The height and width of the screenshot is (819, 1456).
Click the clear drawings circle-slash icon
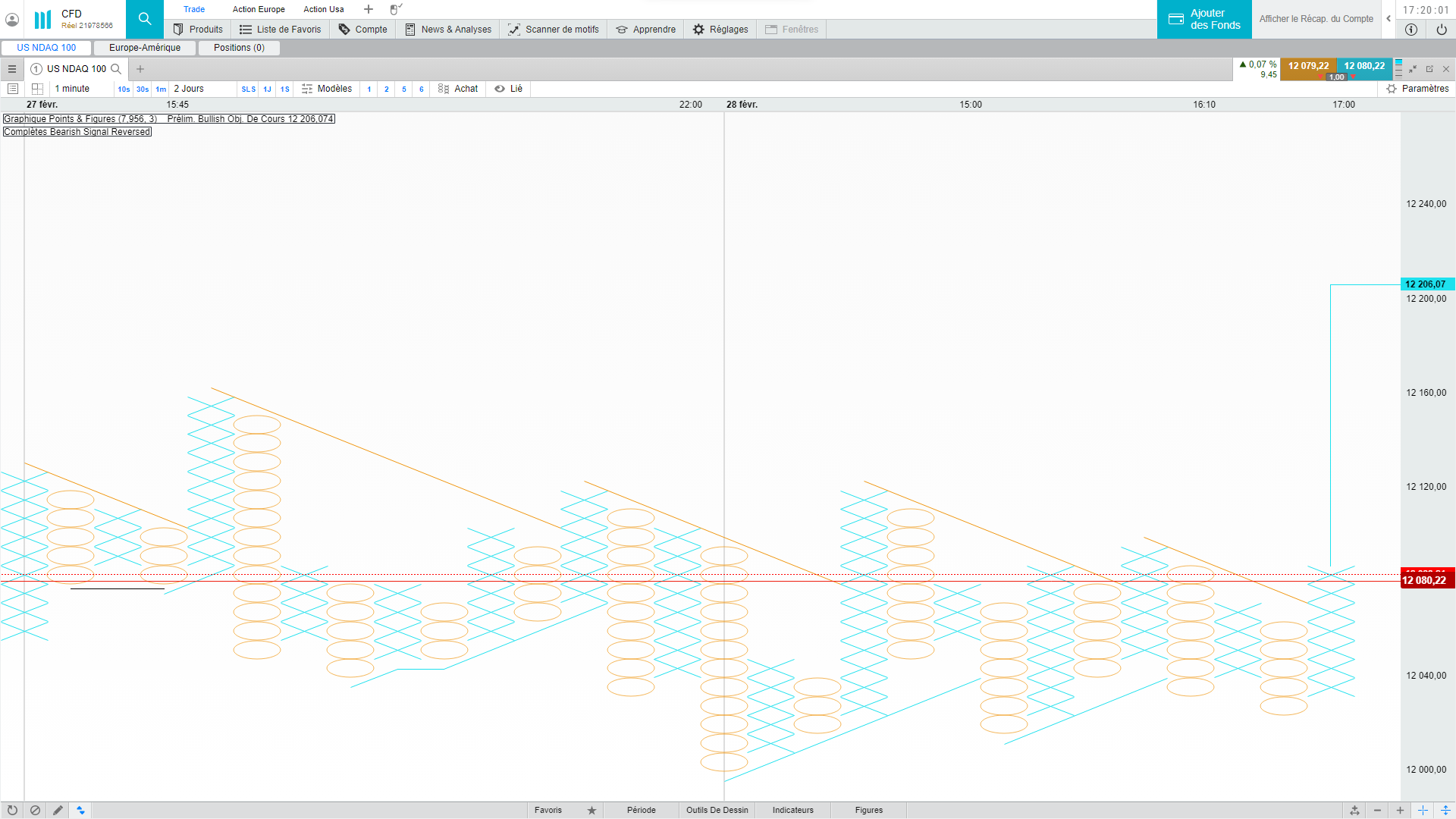(x=35, y=810)
